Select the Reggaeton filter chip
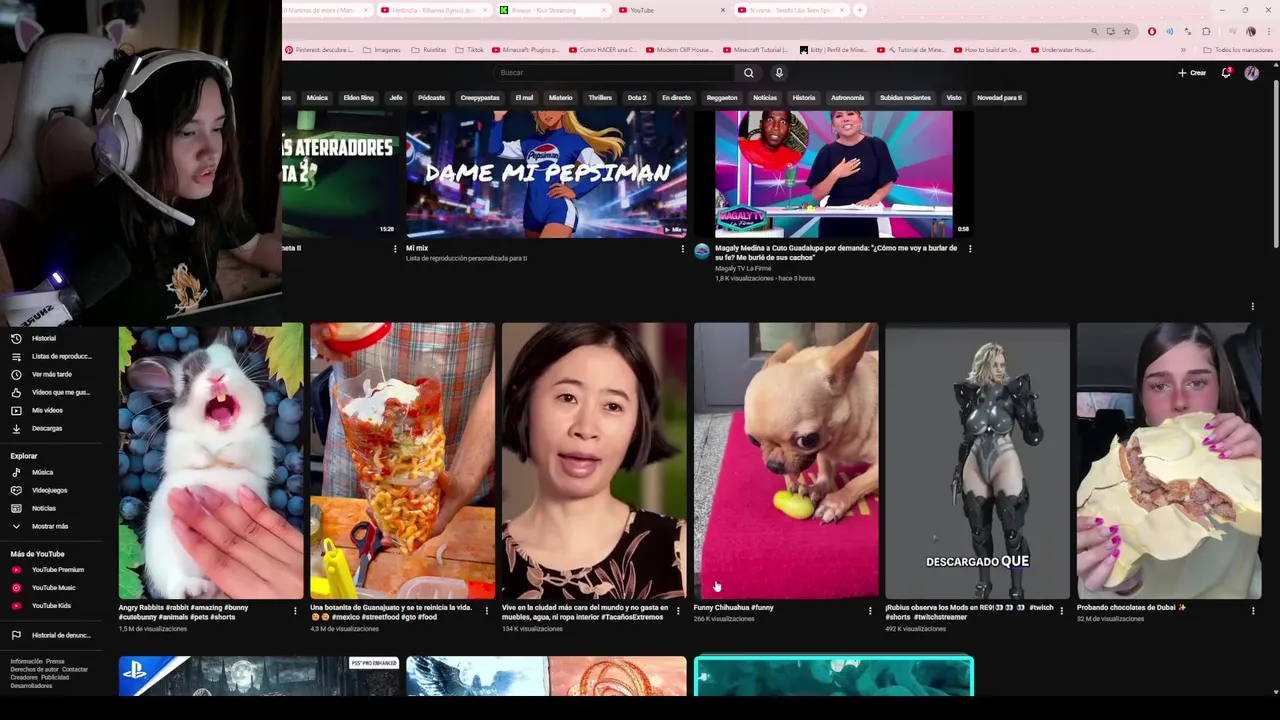Viewport: 1280px width, 720px height. tap(722, 98)
